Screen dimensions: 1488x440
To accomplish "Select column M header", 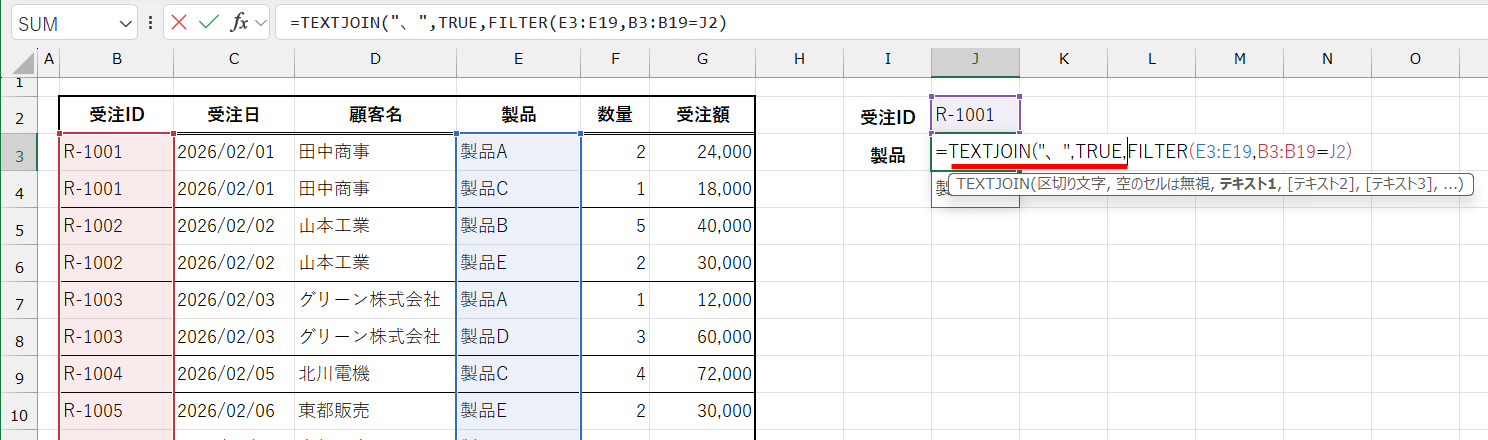I will (1240, 59).
